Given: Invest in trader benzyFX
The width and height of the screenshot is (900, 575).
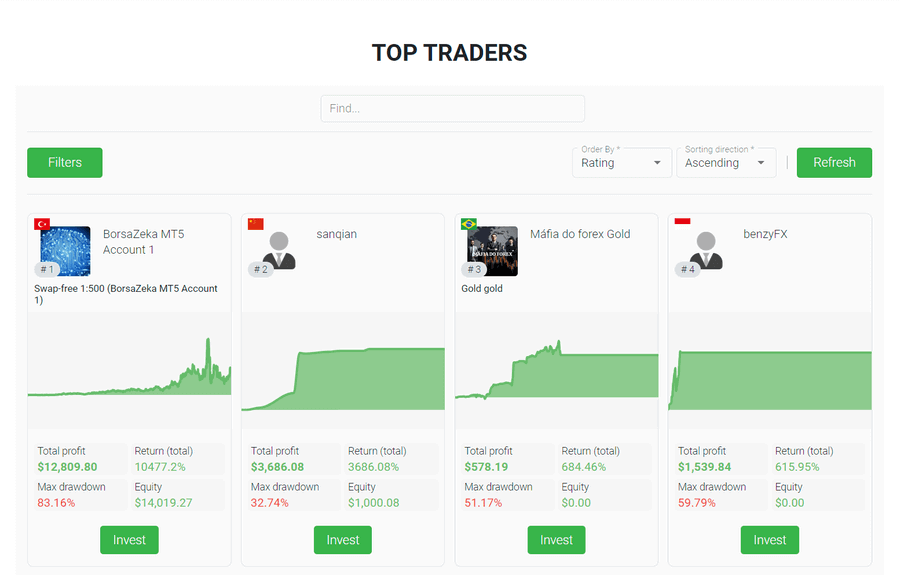Looking at the screenshot, I should click(770, 540).
